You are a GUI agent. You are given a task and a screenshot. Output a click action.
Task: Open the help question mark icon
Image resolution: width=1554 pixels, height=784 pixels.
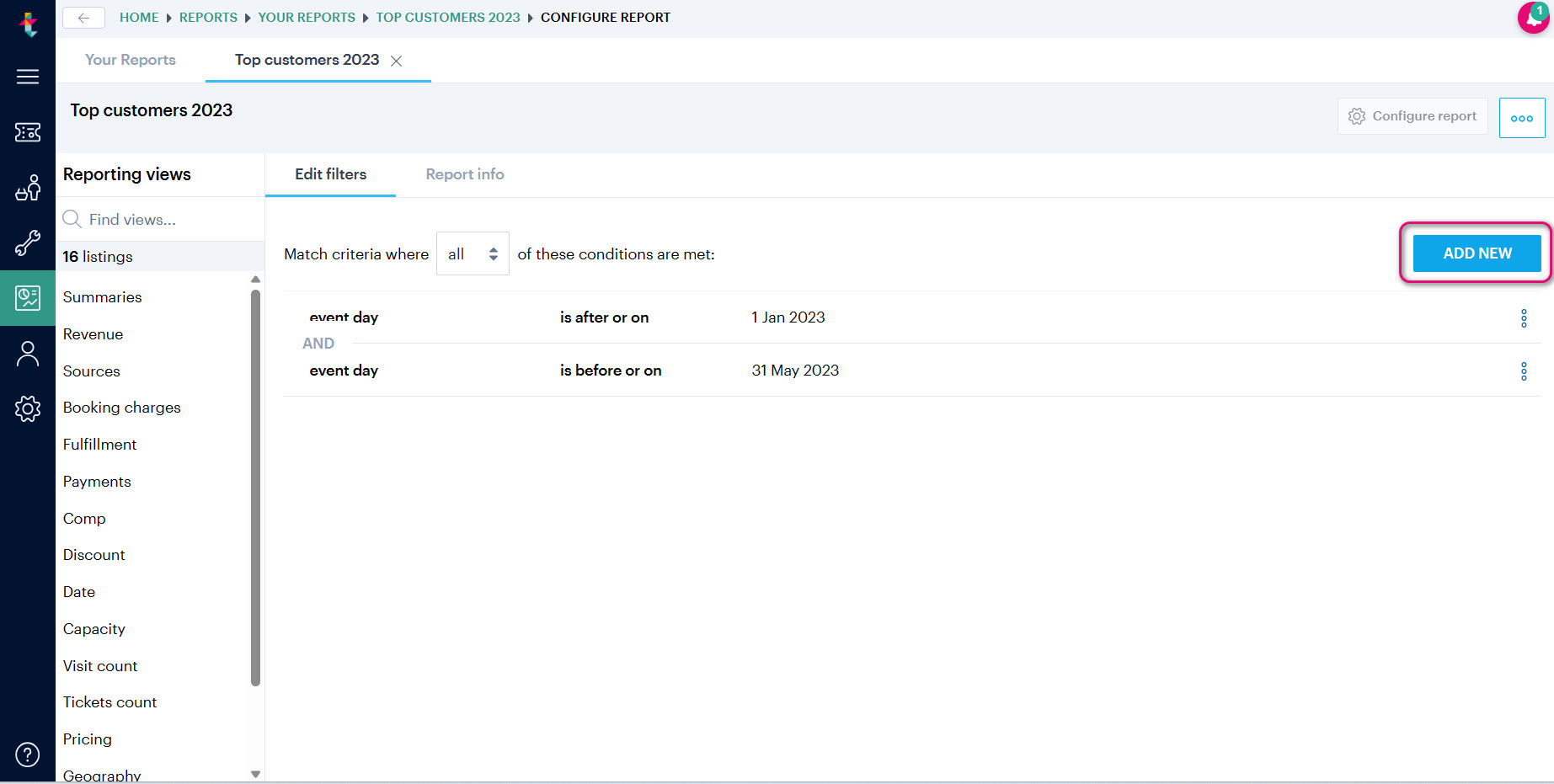click(28, 754)
